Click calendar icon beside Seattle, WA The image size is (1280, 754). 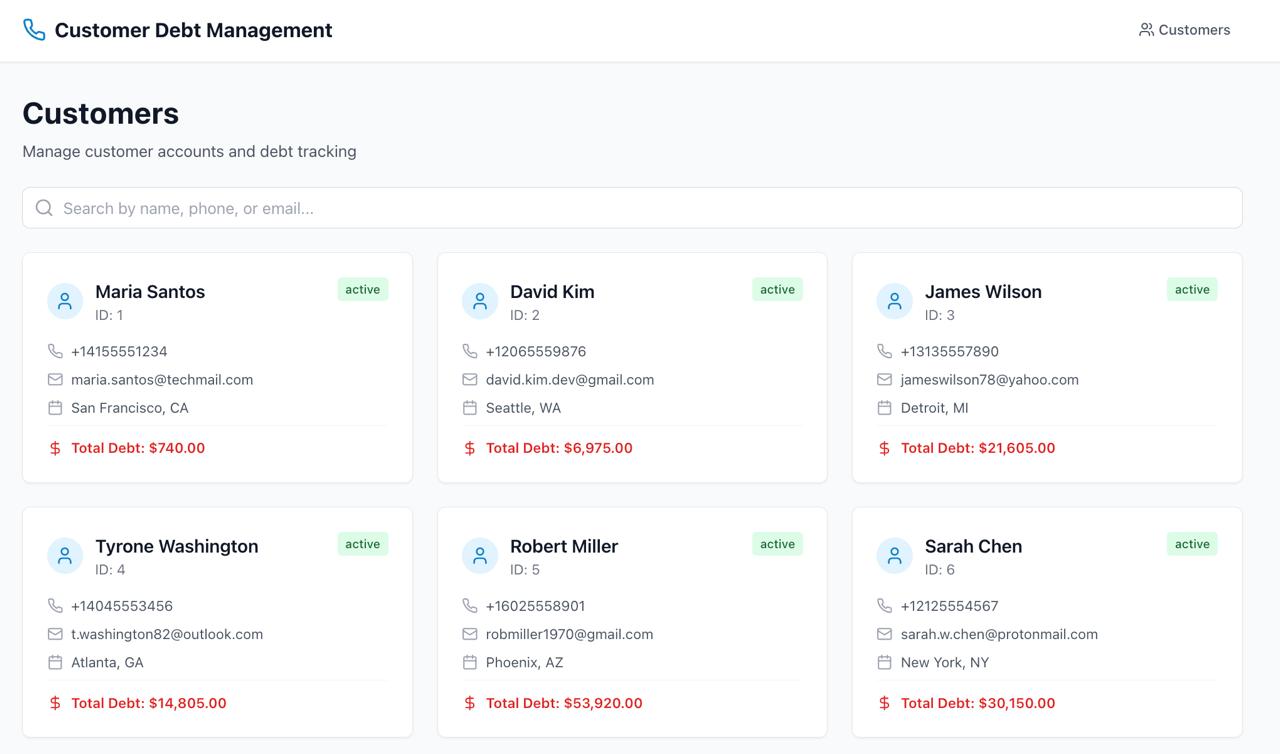[x=470, y=407]
